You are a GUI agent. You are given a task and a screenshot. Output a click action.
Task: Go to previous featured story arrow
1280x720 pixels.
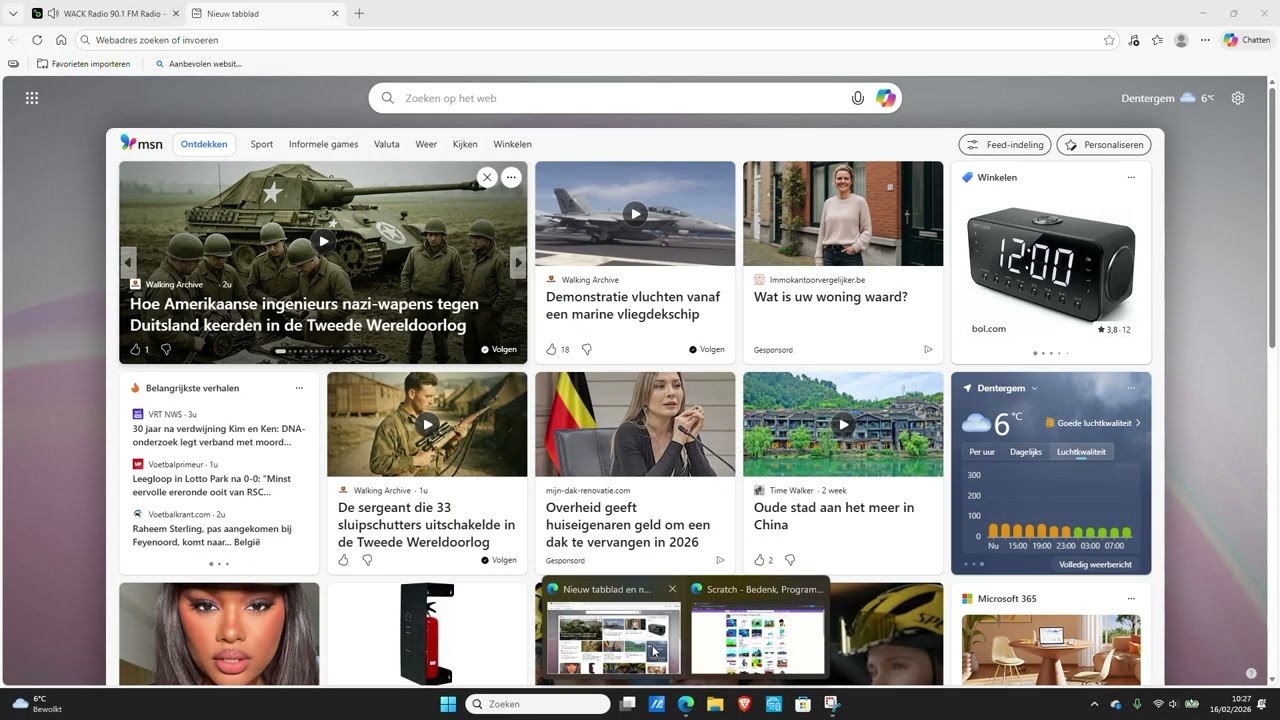pyautogui.click(x=128, y=263)
